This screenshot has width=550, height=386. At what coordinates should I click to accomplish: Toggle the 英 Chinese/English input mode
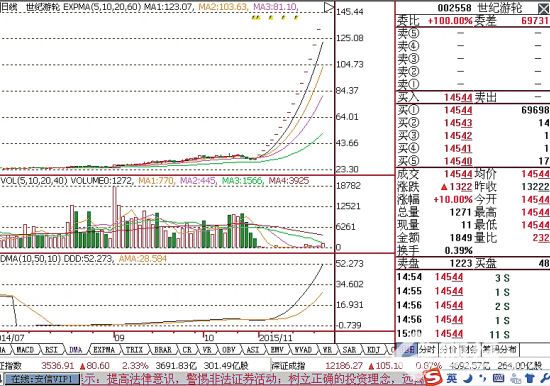coord(452,378)
